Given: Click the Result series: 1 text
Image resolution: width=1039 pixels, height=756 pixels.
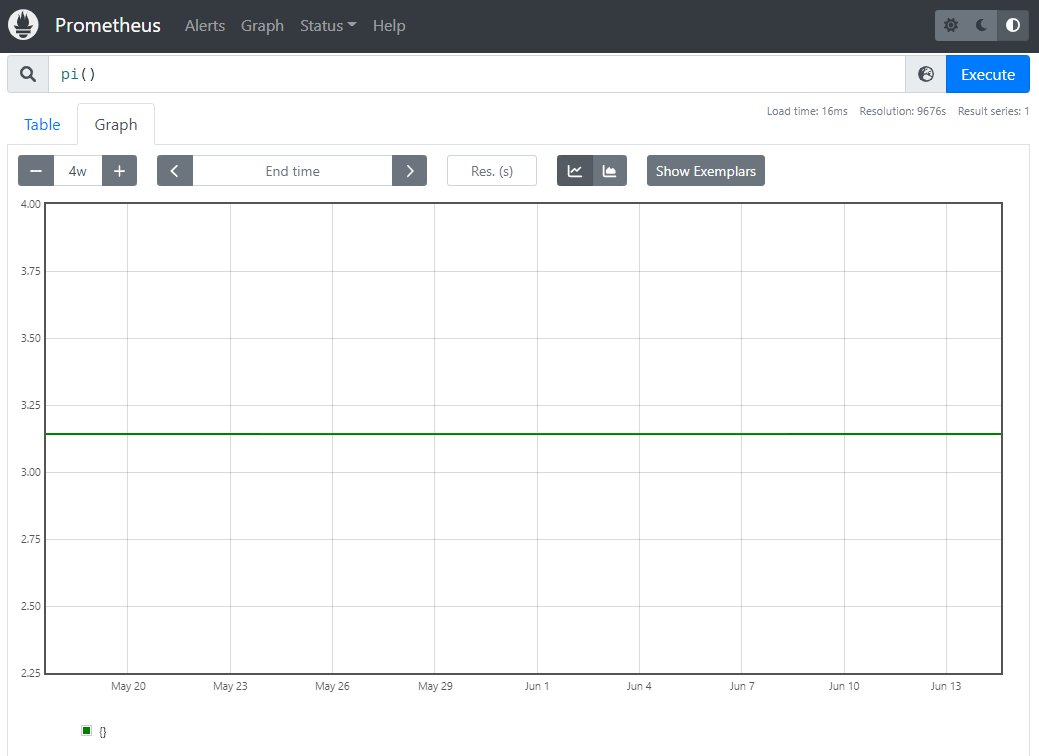Looking at the screenshot, I should click(993, 111).
